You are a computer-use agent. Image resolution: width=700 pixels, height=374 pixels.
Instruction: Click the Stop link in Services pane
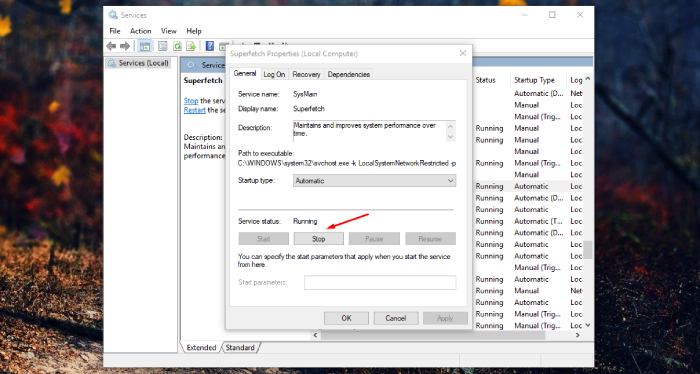(x=191, y=101)
